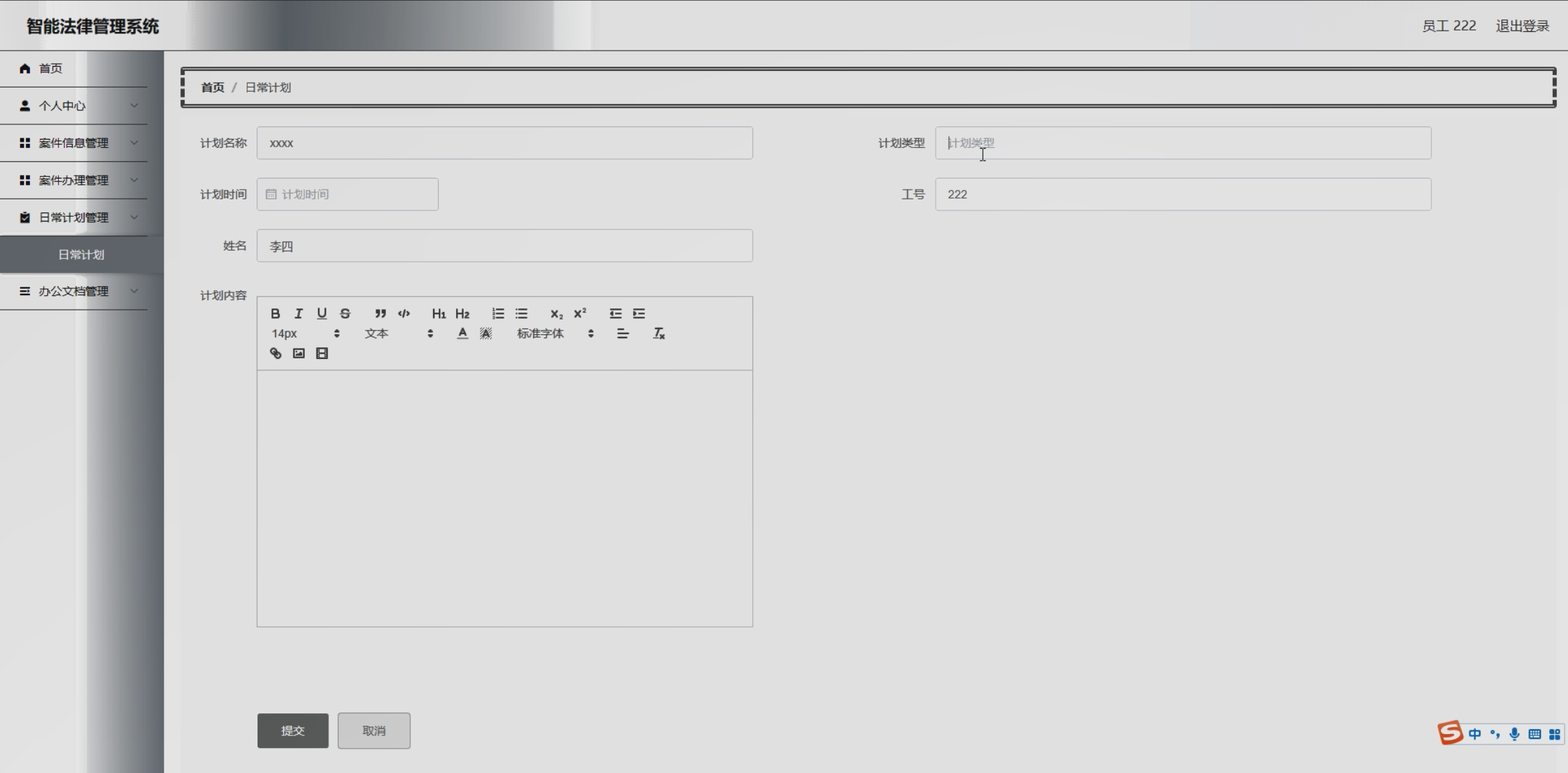1568x773 pixels.
Task: Toggle strikethrough formatting in editor
Action: 345,313
